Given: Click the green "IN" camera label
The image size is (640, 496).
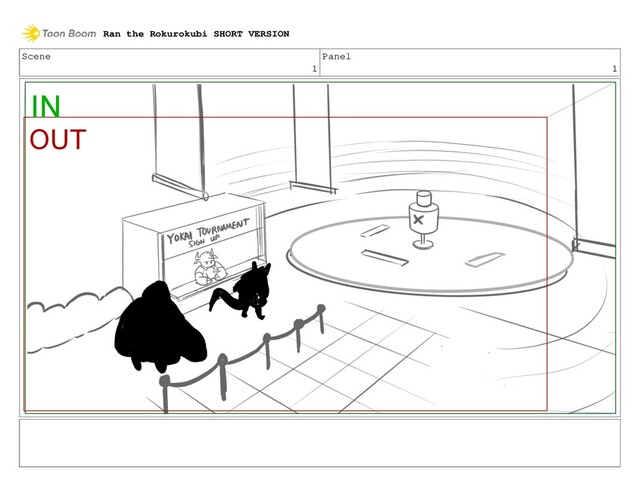Looking at the screenshot, I should pyautogui.click(x=46, y=106).
